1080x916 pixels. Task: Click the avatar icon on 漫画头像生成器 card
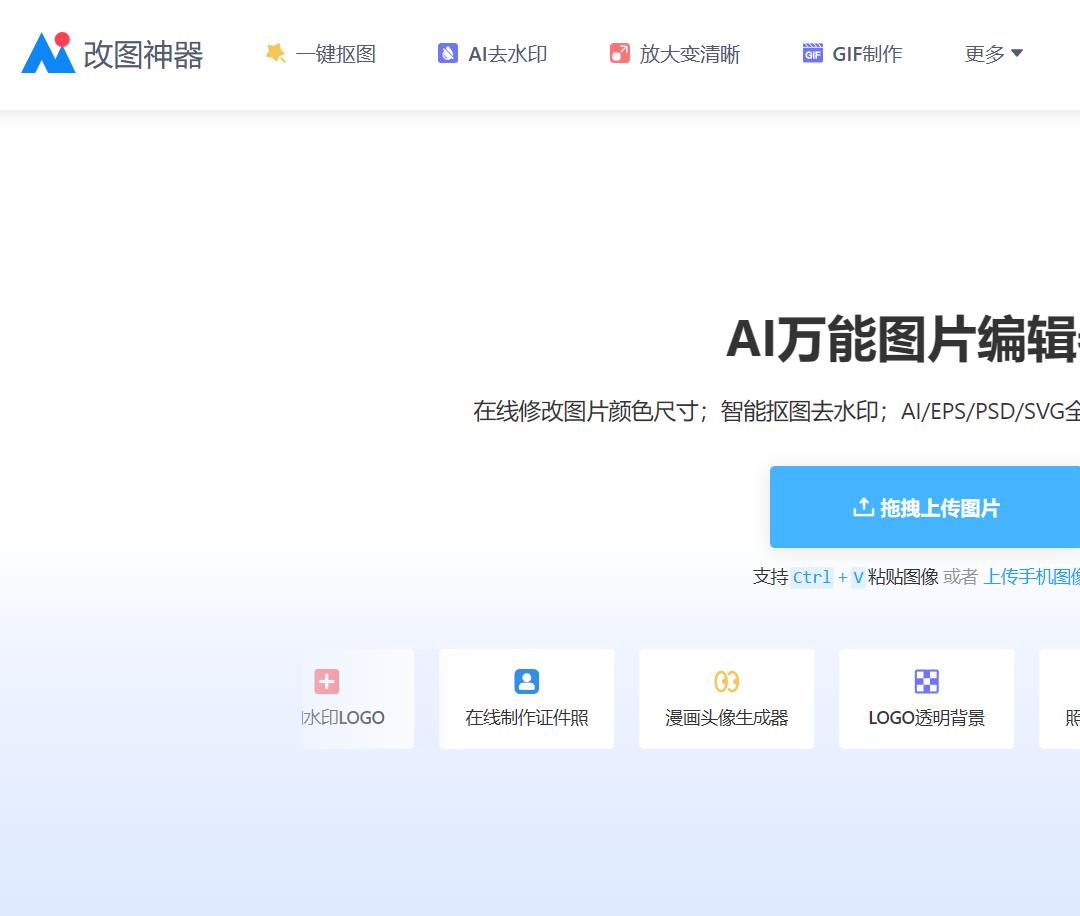pyautogui.click(x=727, y=681)
